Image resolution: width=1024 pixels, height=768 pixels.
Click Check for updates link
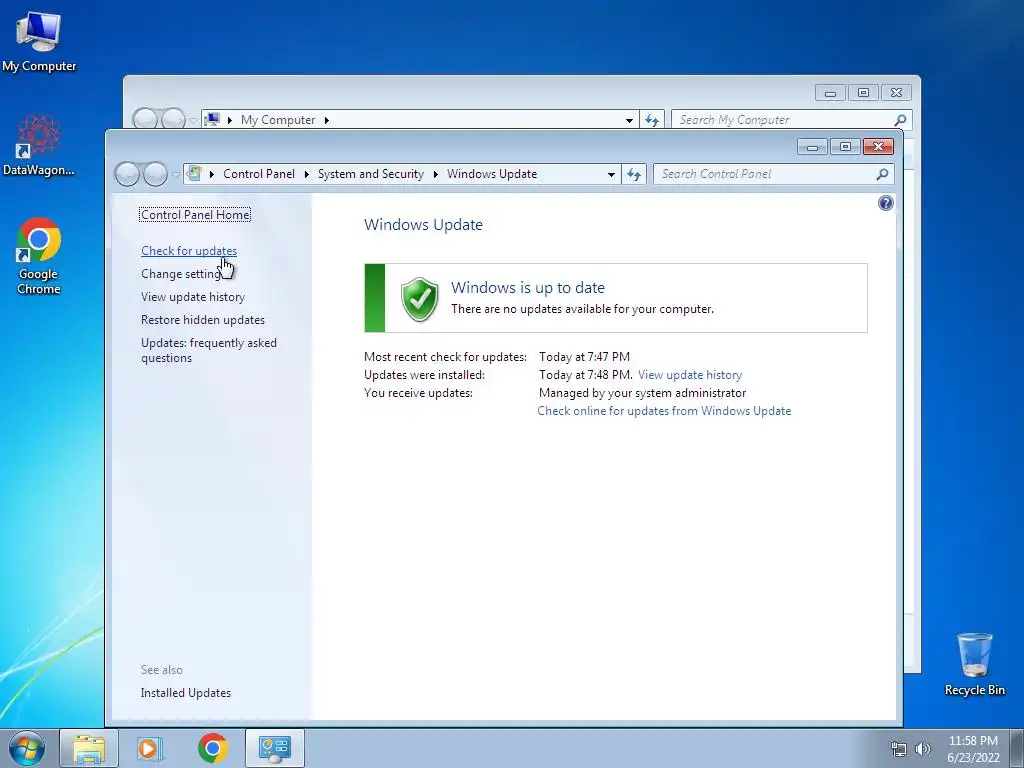pos(189,251)
